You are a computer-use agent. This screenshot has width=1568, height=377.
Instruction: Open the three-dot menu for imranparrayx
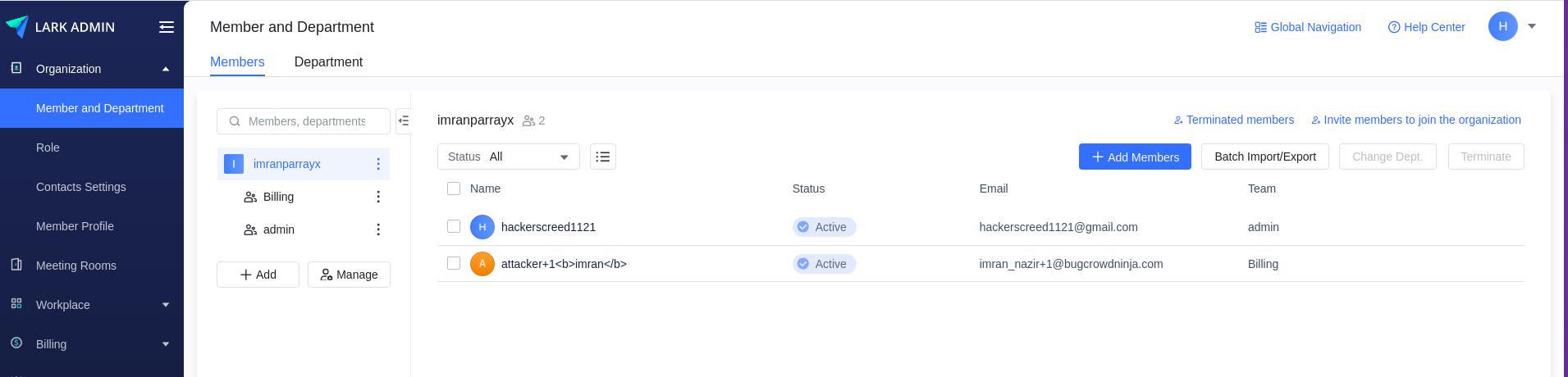(378, 164)
